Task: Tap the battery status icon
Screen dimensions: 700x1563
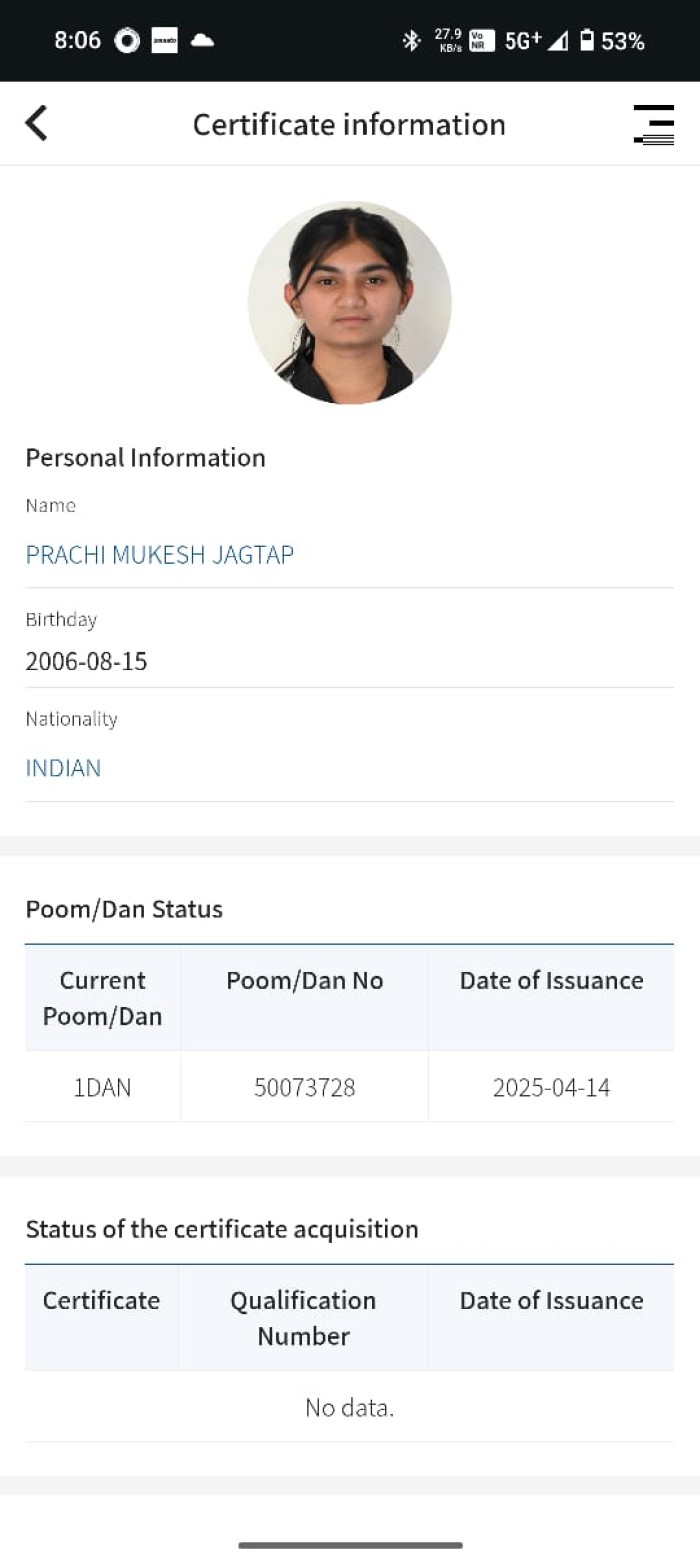Action: 587,41
